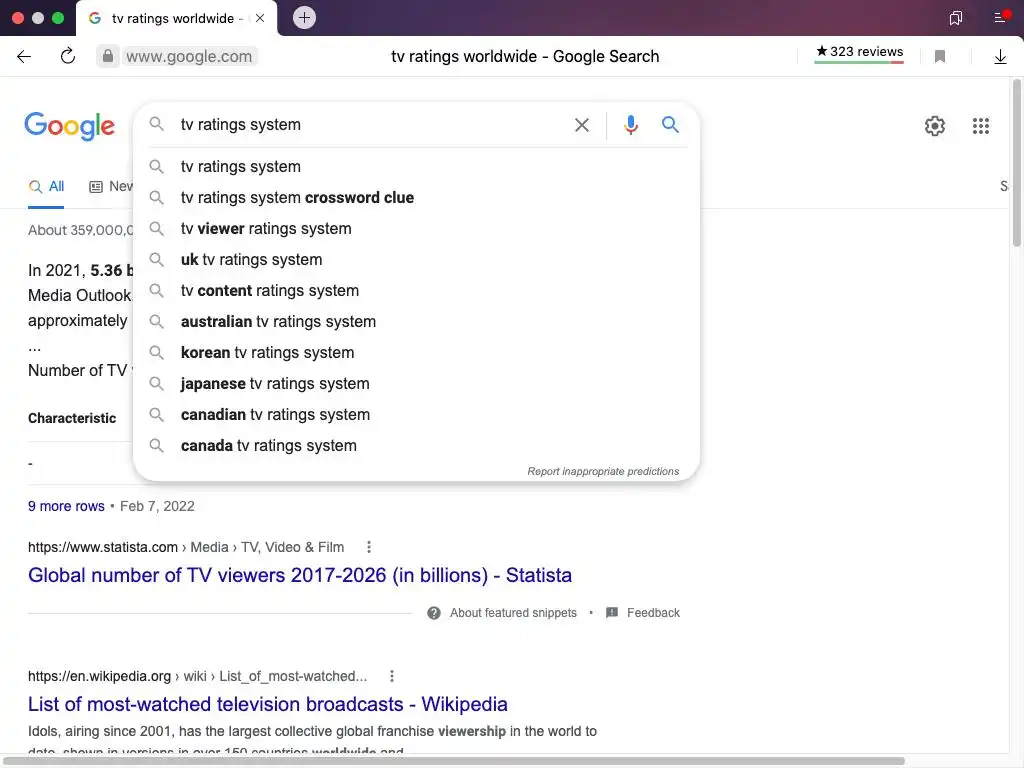Select 'canada tv ratings system' suggestion
Viewport: 1024px width, 768px height.
pyautogui.click(x=416, y=445)
